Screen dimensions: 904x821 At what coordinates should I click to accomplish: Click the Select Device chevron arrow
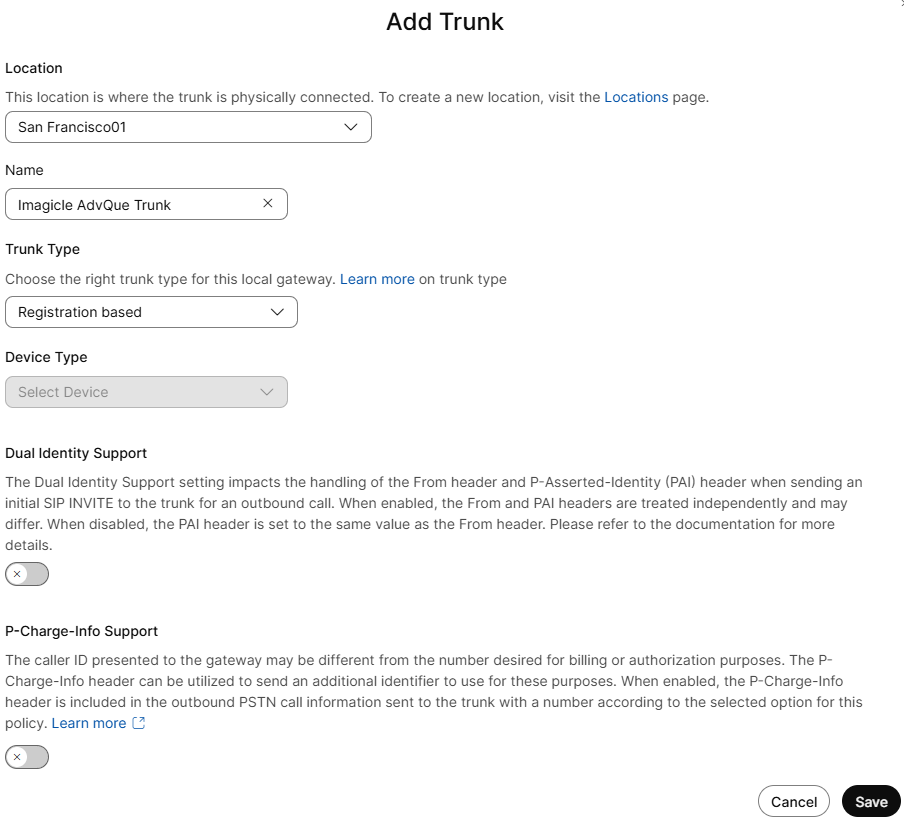pyautogui.click(x=267, y=392)
